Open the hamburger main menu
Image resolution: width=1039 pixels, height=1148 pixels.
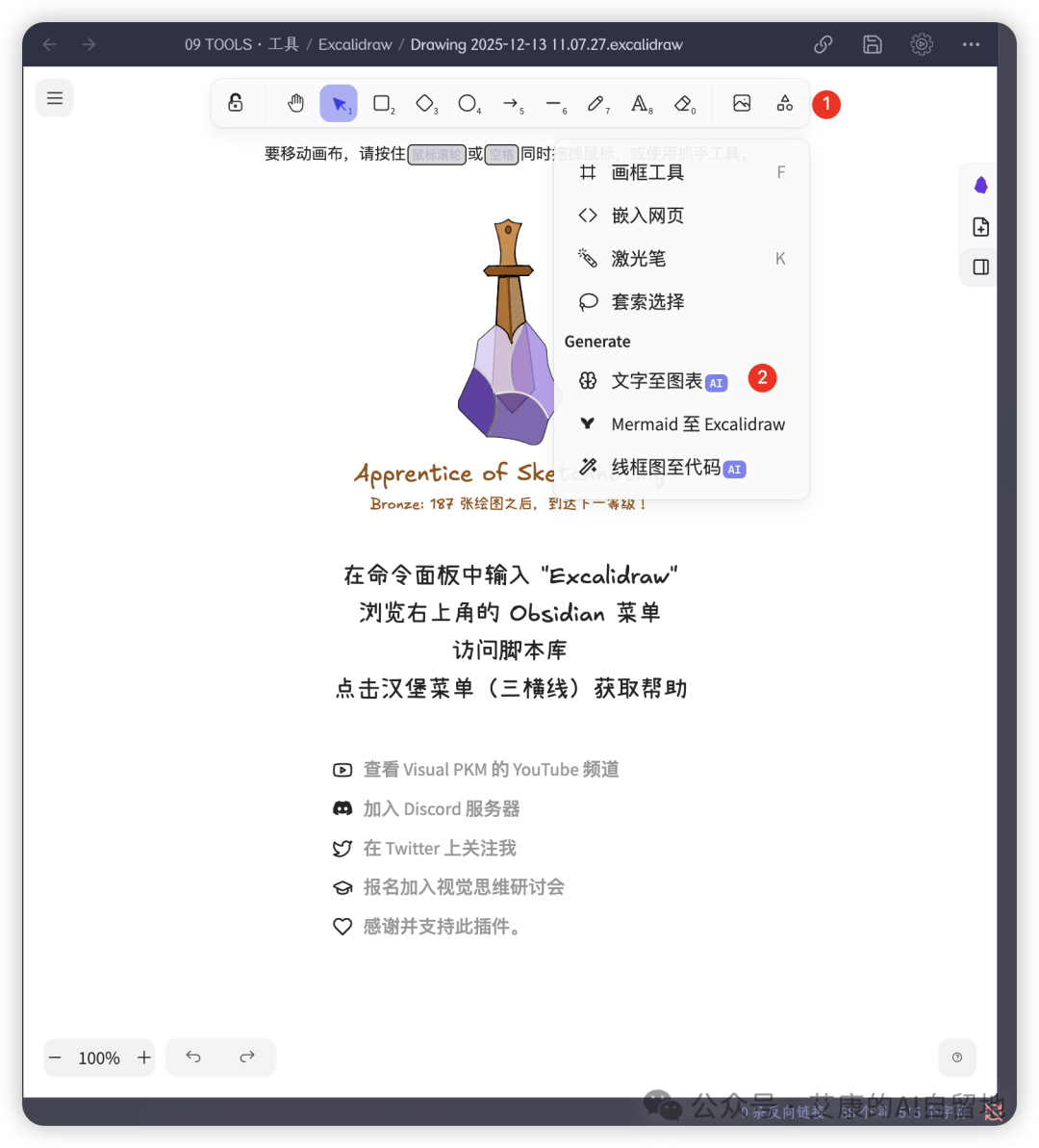[55, 98]
